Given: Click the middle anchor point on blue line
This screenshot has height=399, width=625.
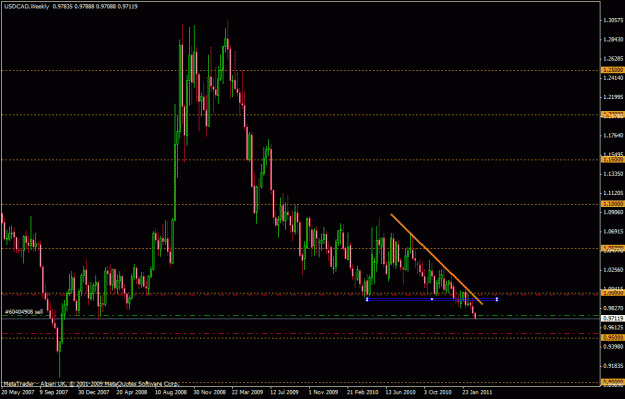Looking at the screenshot, I should point(432,299).
